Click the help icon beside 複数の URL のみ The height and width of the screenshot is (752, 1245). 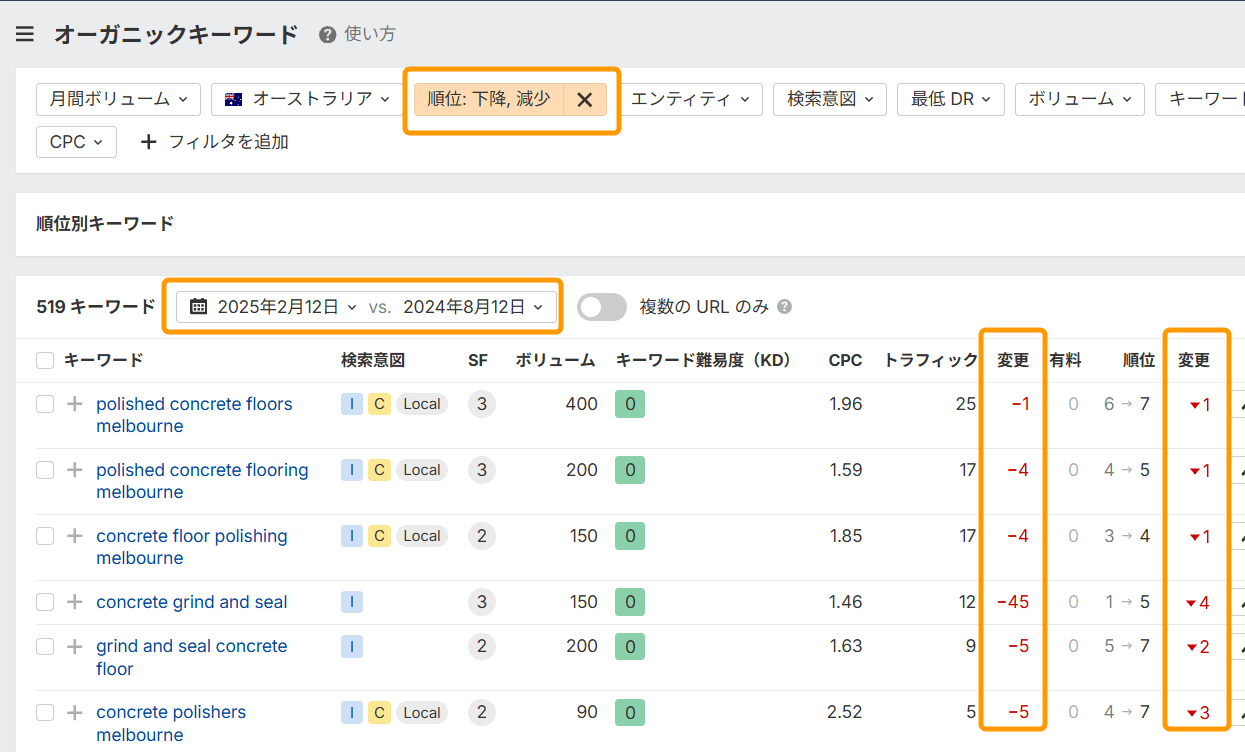pos(784,306)
